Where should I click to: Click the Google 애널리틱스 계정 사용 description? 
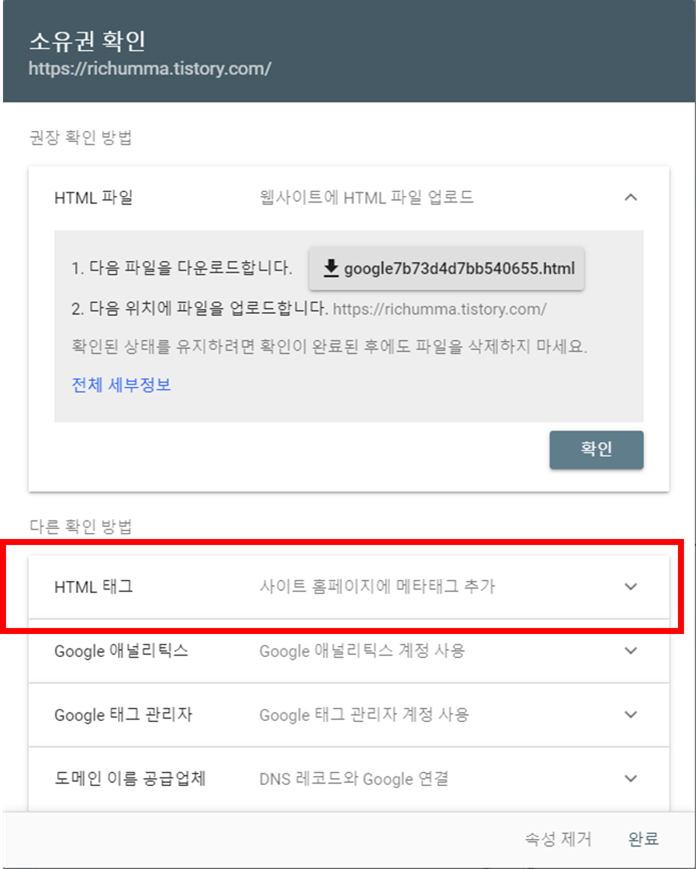pyautogui.click(x=362, y=651)
